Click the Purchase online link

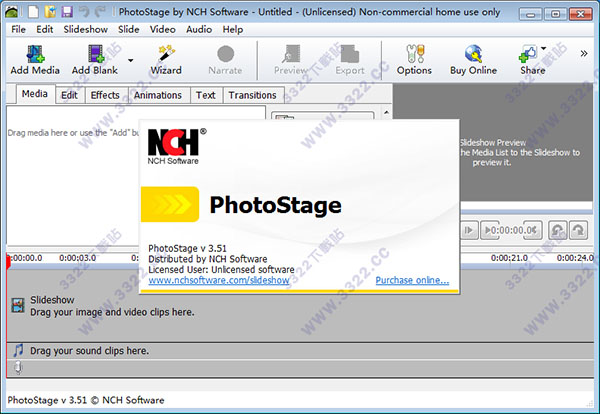[412, 280]
